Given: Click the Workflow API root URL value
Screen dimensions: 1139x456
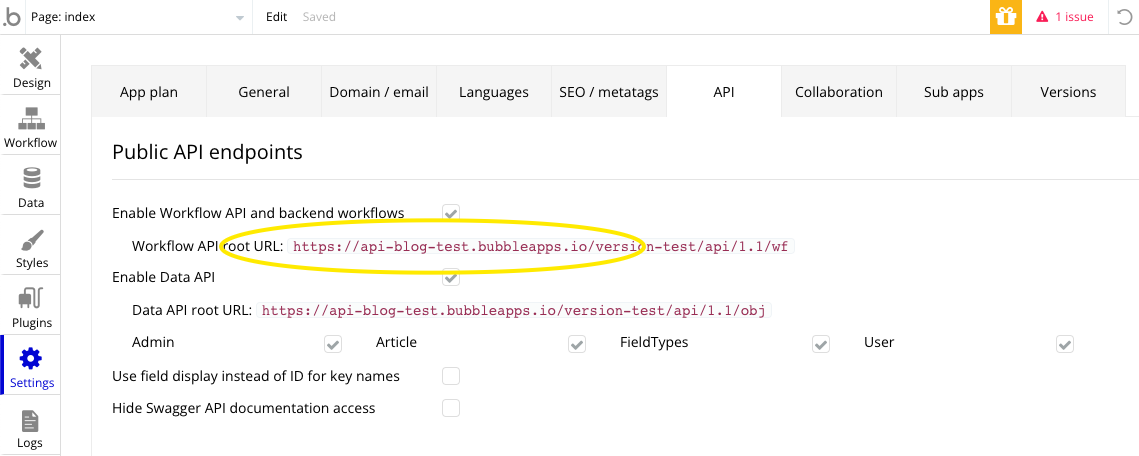Looking at the screenshot, I should [x=540, y=246].
